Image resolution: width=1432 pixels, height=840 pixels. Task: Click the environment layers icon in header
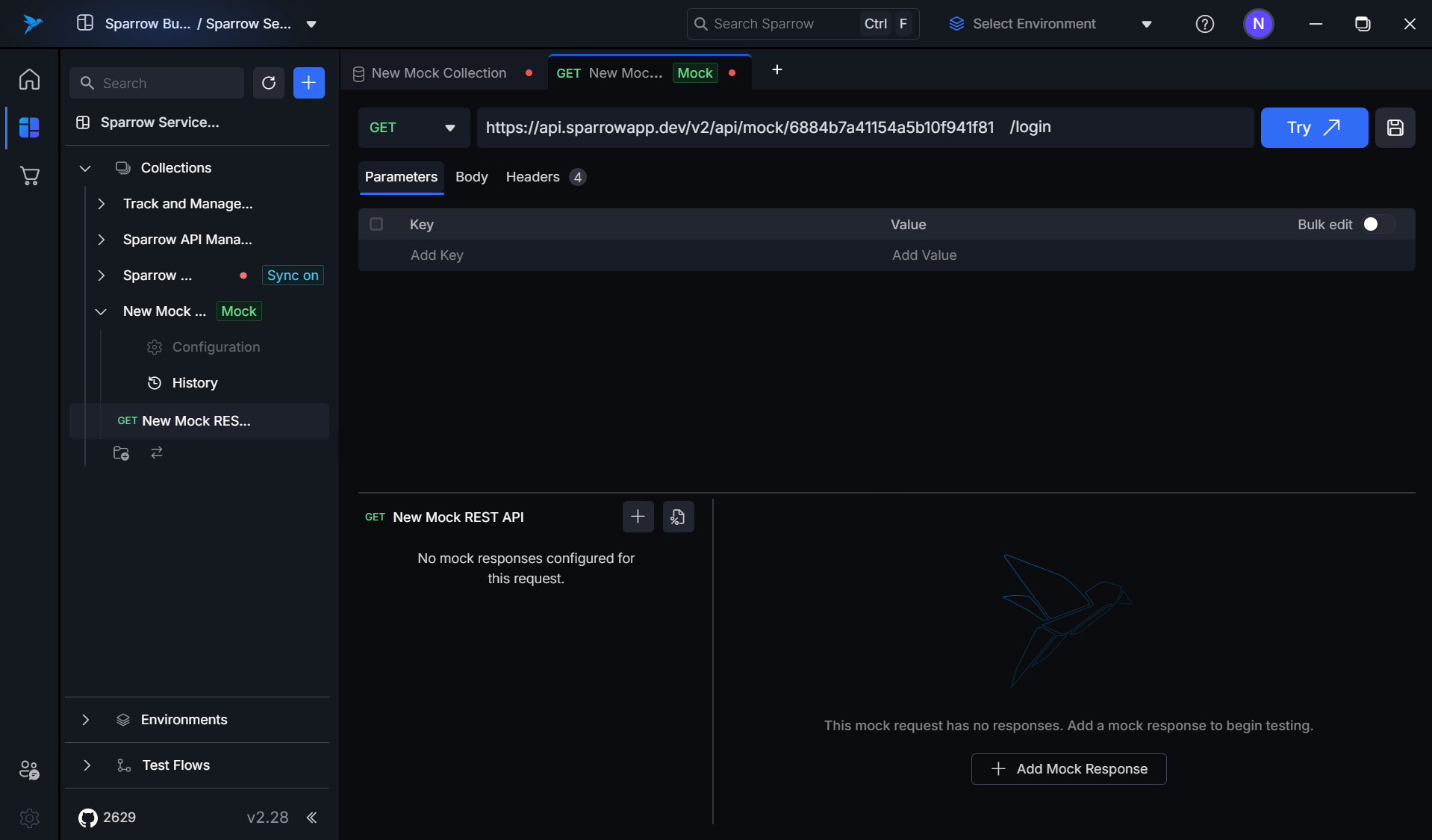point(956,24)
